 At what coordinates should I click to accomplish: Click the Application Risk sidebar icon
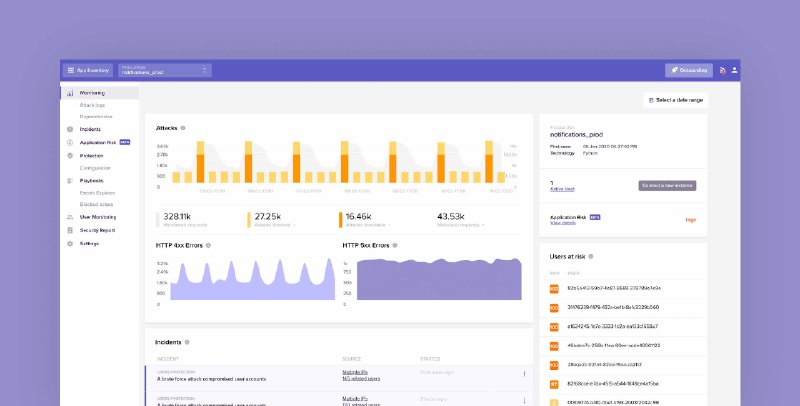pos(70,143)
